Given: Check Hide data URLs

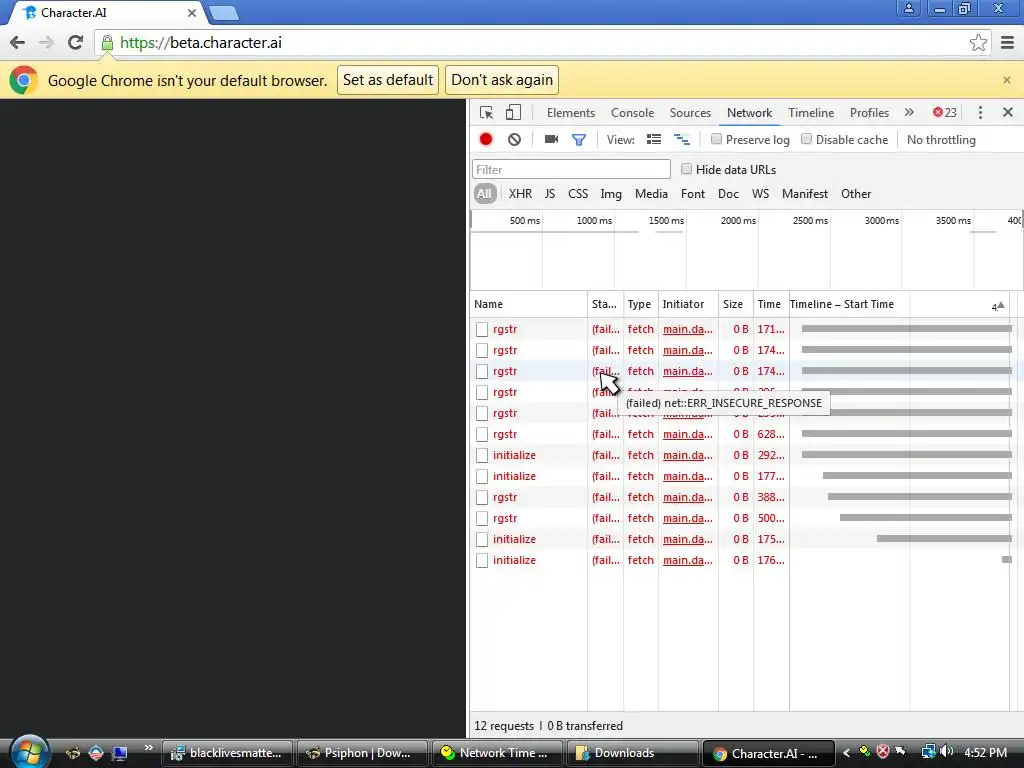Looking at the screenshot, I should [x=686, y=169].
